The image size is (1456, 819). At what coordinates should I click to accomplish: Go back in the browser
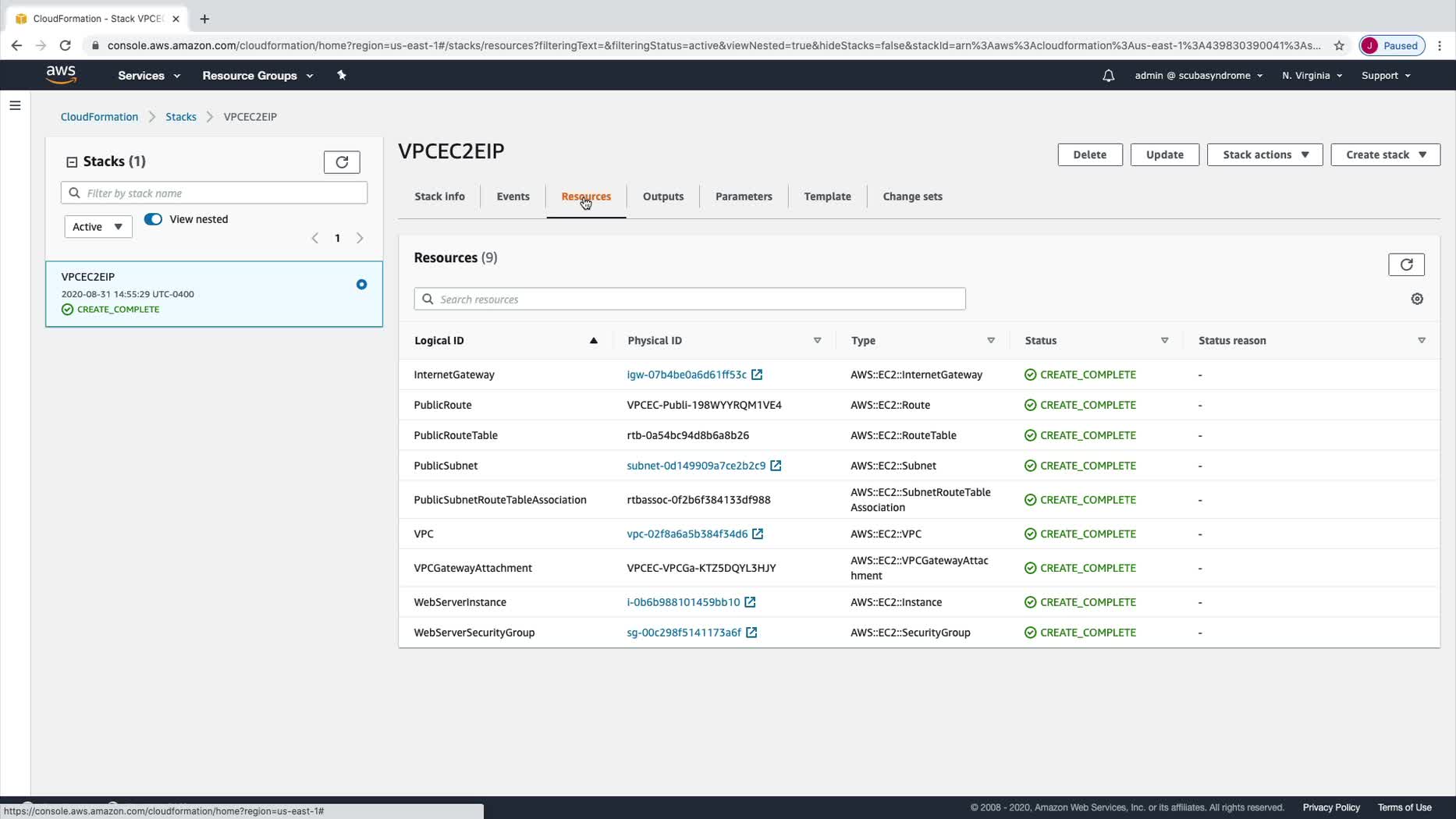click(x=16, y=45)
